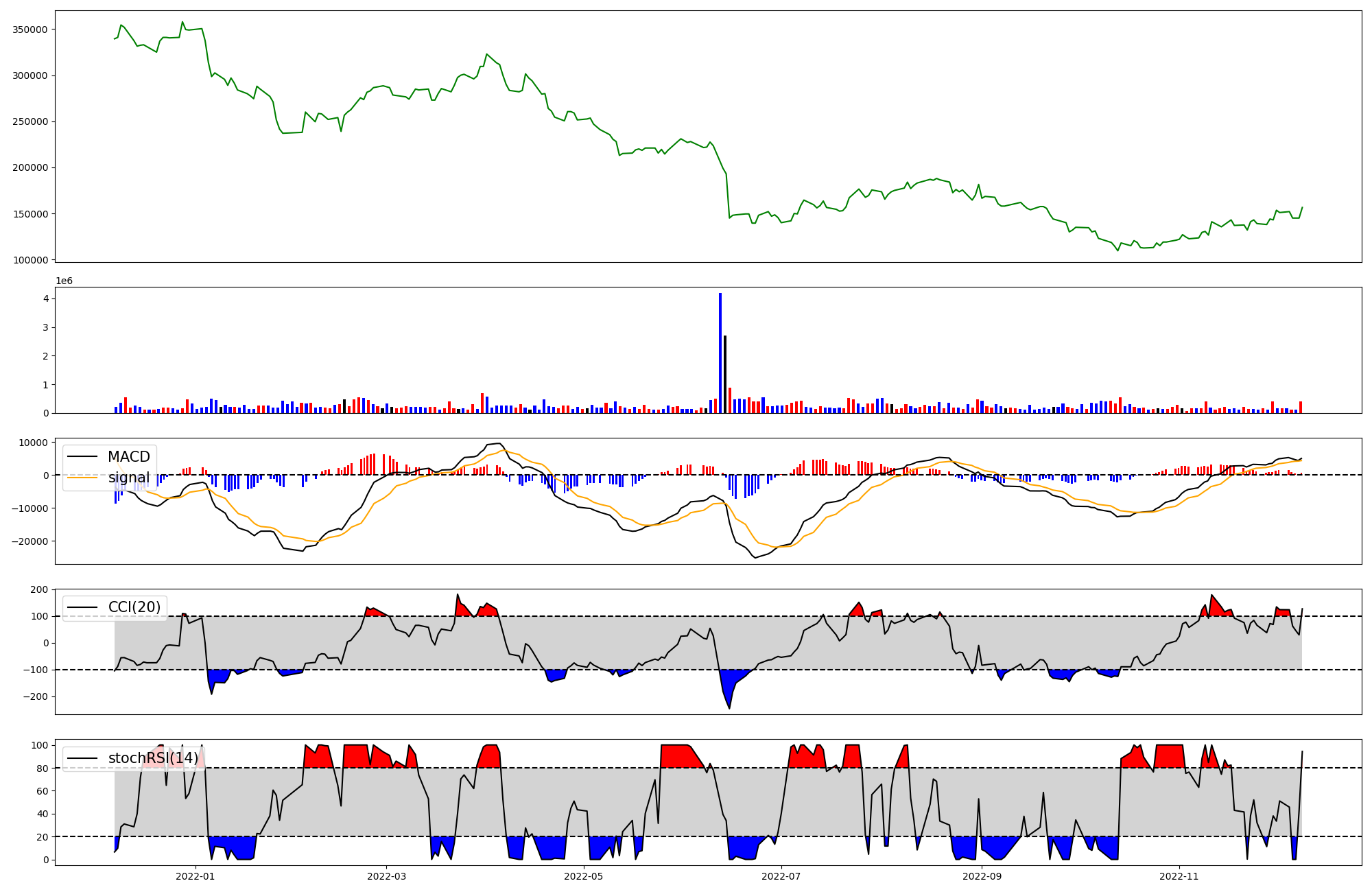Viewport: 1372px width, 892px height.
Task: Click the 2022-09 x-axis tick label
Action: 982,876
